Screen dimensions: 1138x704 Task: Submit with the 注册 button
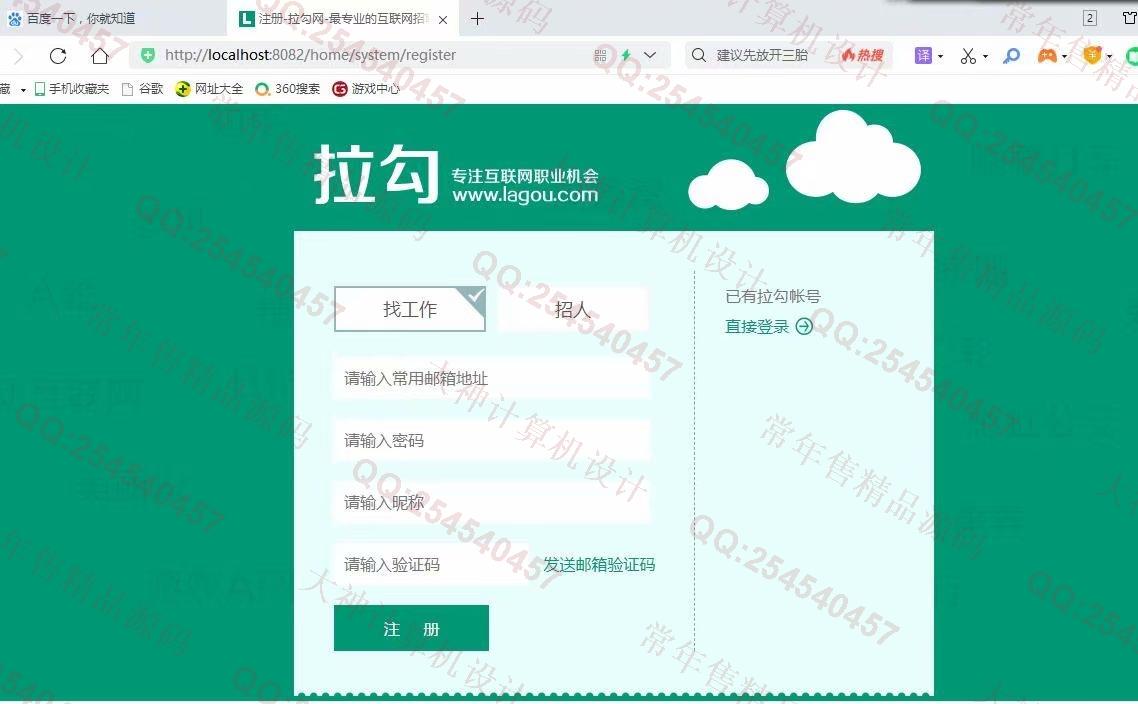click(412, 629)
